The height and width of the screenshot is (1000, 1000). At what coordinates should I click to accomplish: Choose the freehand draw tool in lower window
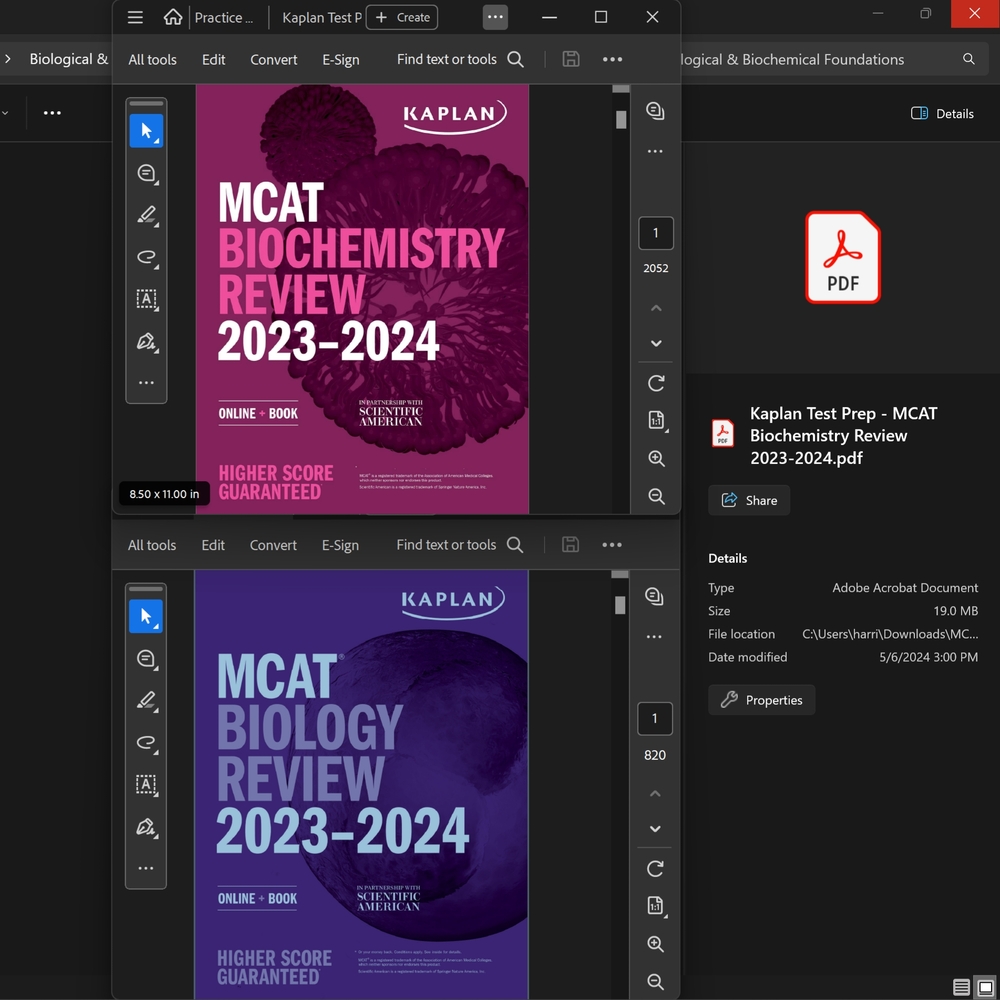pos(145,742)
